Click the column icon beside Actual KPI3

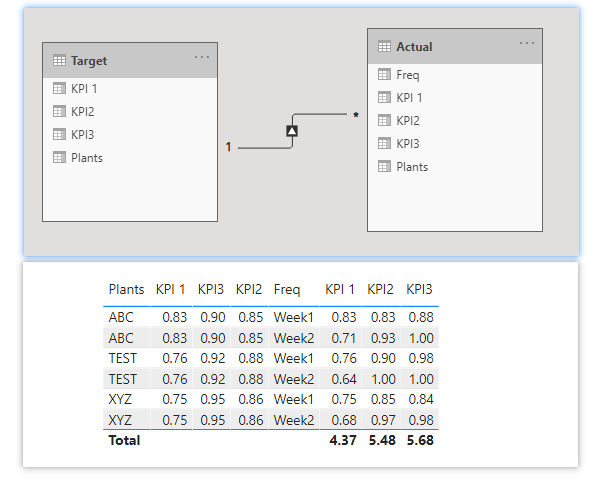[384, 144]
